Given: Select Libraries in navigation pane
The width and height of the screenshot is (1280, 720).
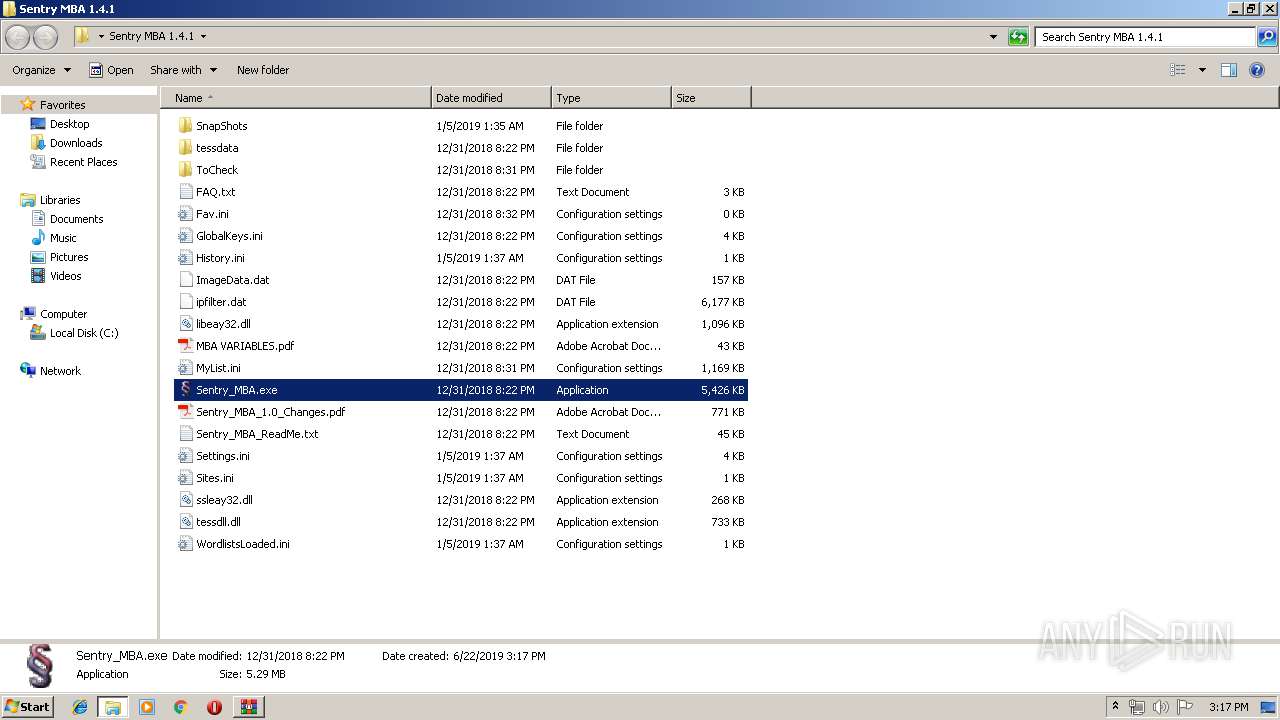Looking at the screenshot, I should (60, 200).
